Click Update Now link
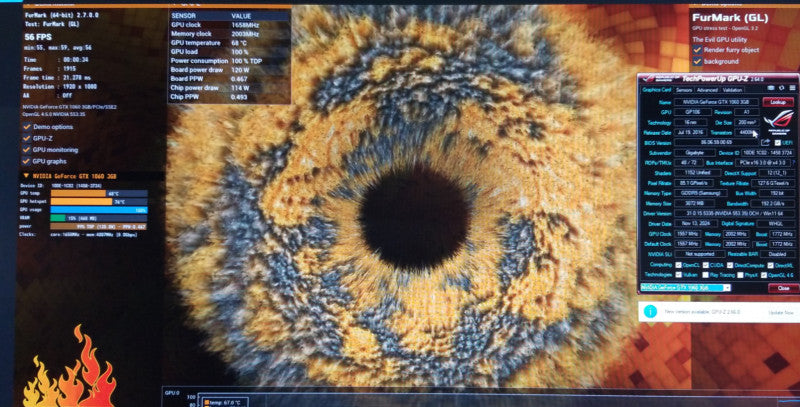800x407 pixels. pyautogui.click(x=781, y=312)
